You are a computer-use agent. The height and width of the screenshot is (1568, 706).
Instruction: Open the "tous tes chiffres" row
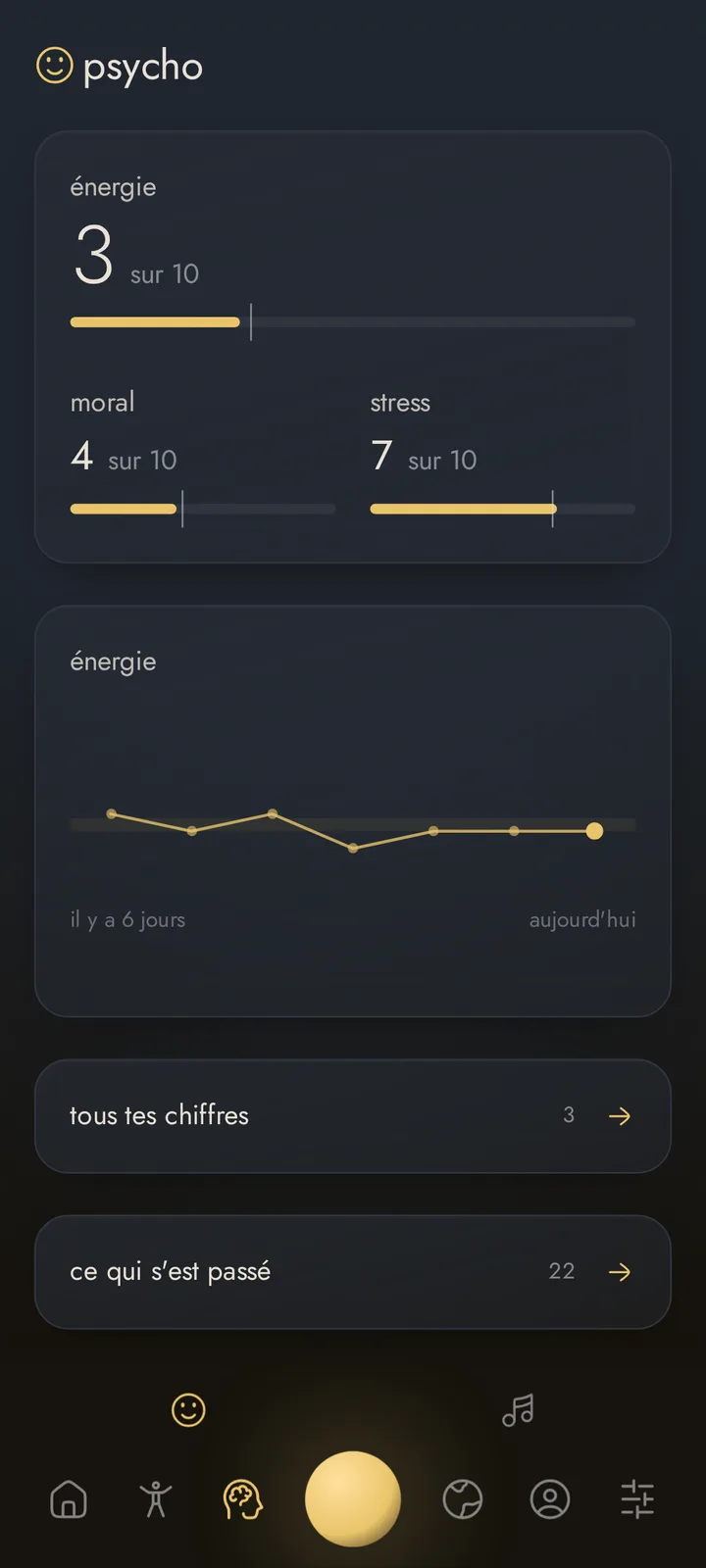[353, 1116]
